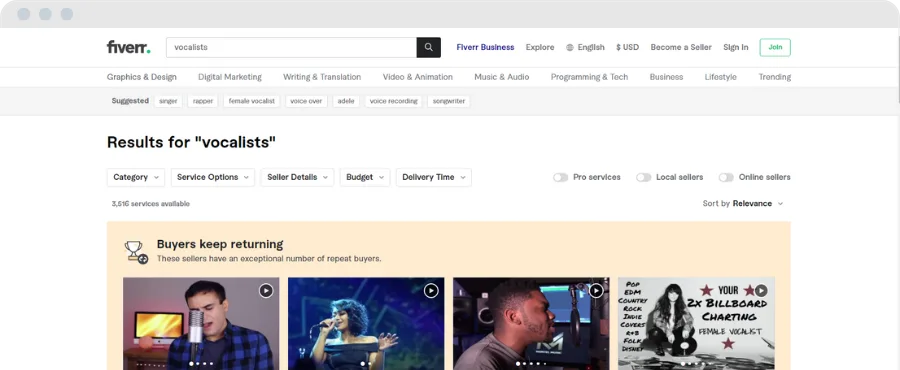Open the Music & Audio category
This screenshot has width=900, height=370.
coord(502,77)
